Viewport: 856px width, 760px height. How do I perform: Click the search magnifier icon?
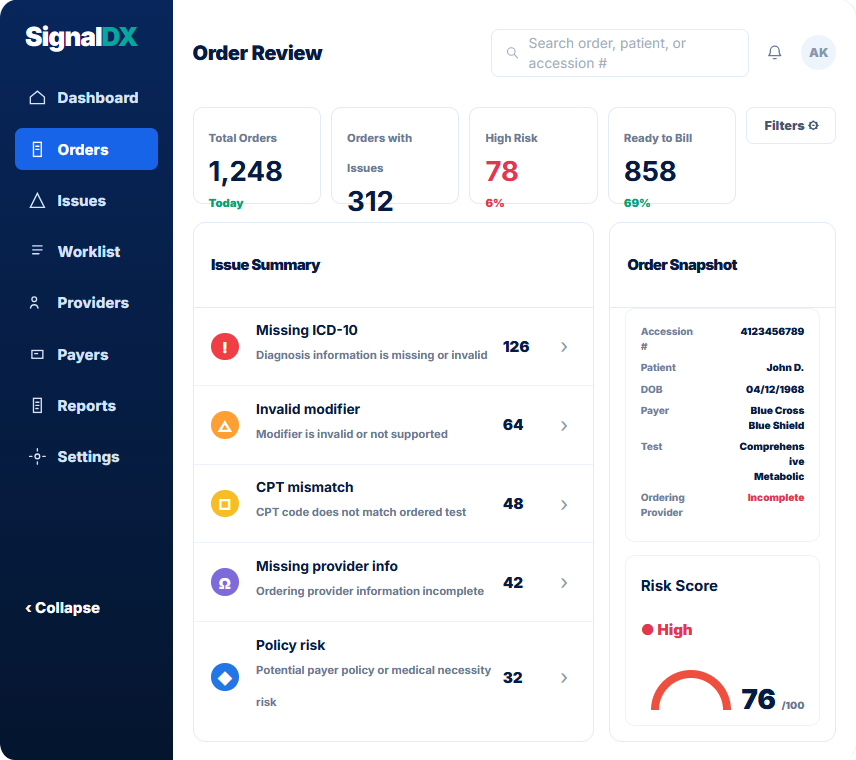512,53
